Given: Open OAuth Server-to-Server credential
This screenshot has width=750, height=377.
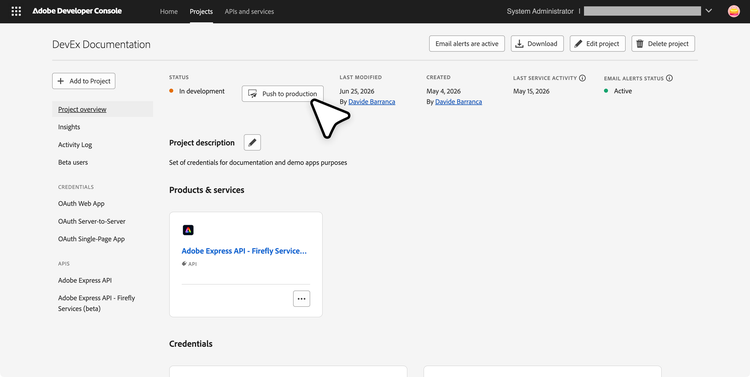Looking at the screenshot, I should pyautogui.click(x=92, y=222).
